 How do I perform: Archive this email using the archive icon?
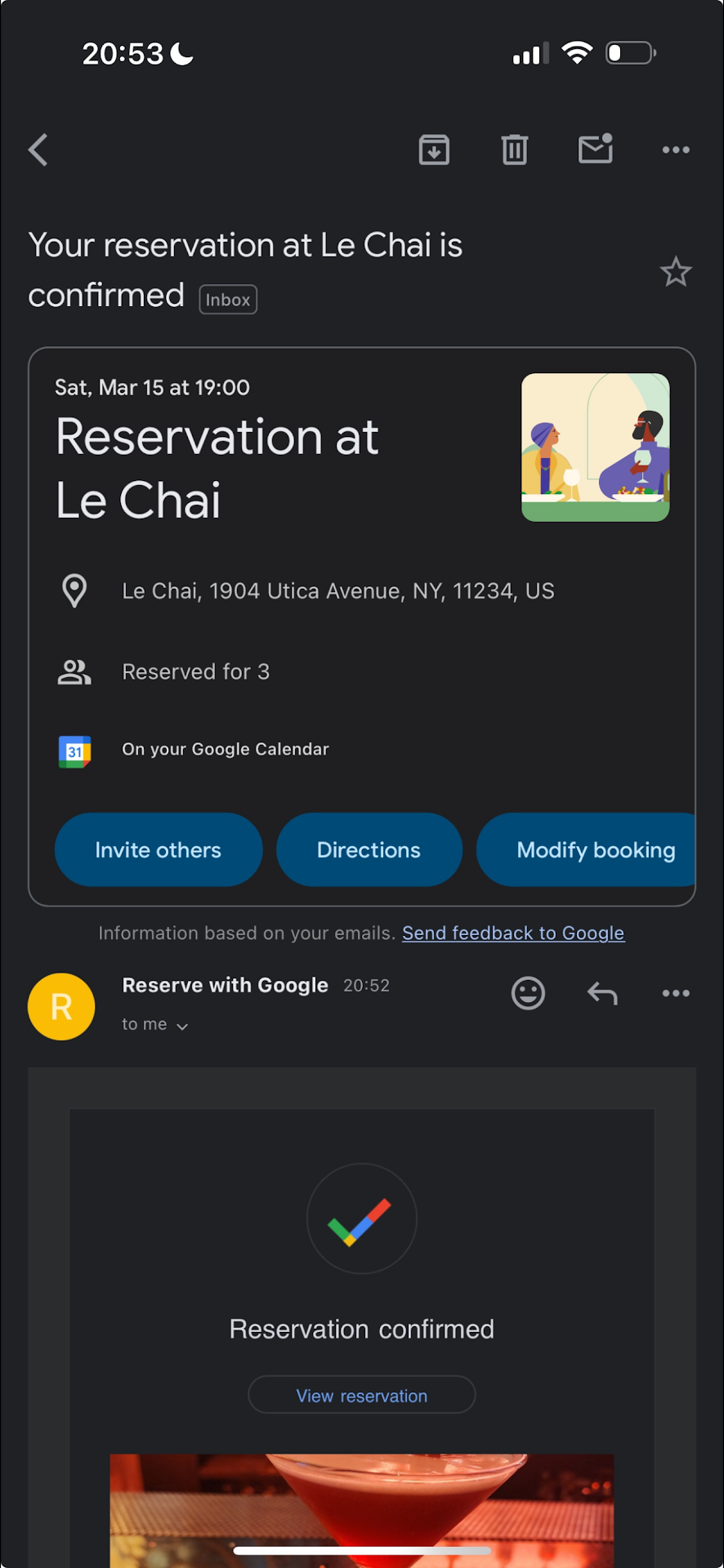point(434,150)
